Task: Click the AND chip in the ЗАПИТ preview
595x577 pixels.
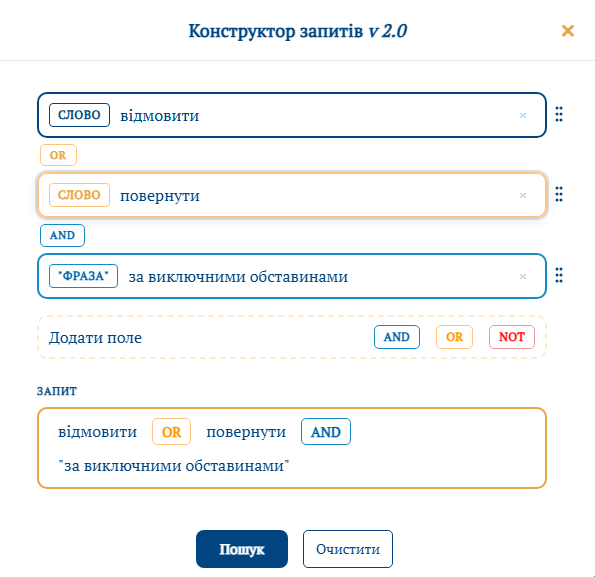Action: click(326, 432)
